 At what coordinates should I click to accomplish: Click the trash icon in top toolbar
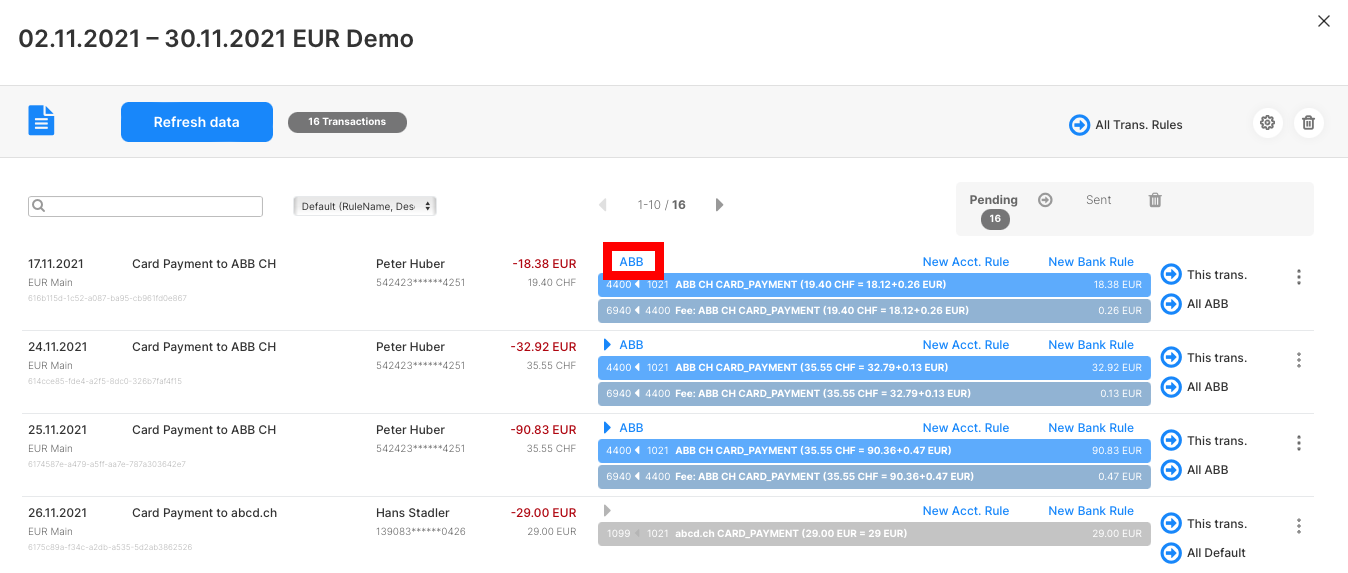[1308, 123]
